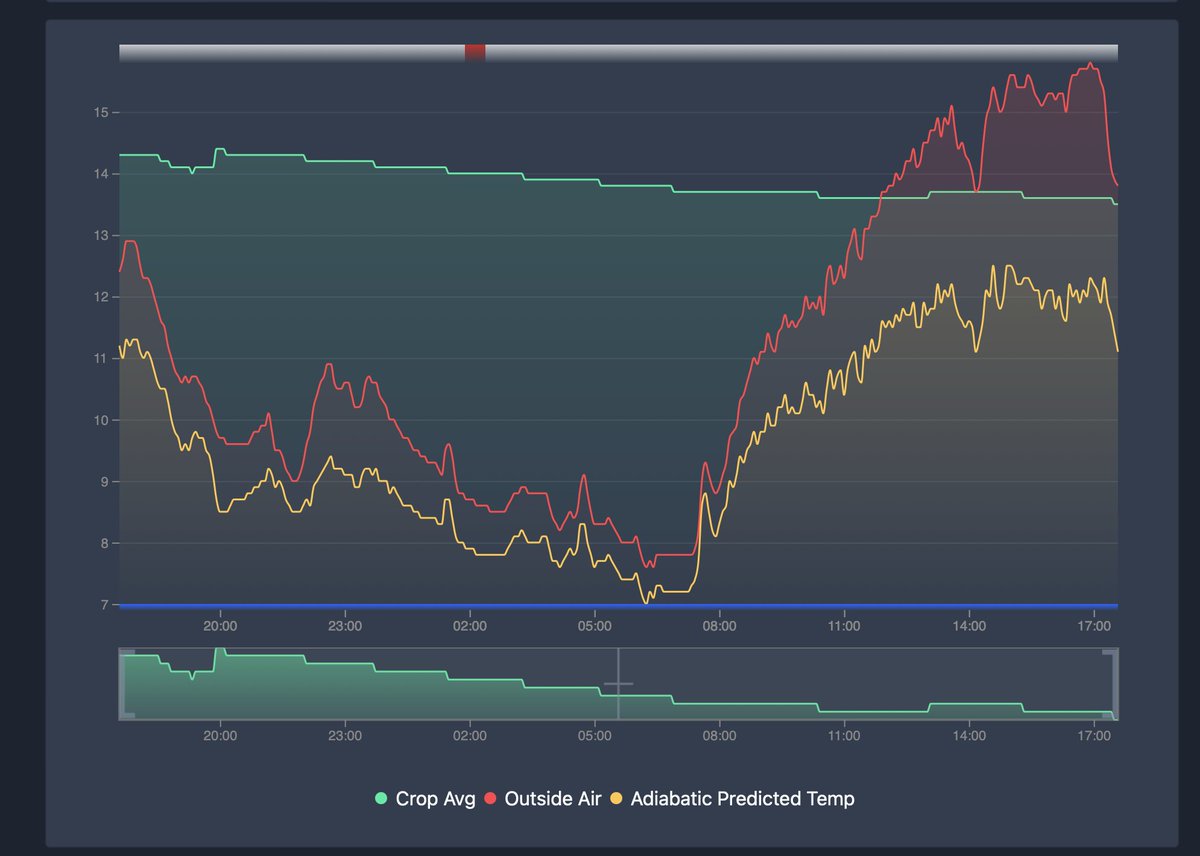
Task: Click the yellow Adiabatic Predicted Temp legend dot
Action: [x=617, y=799]
